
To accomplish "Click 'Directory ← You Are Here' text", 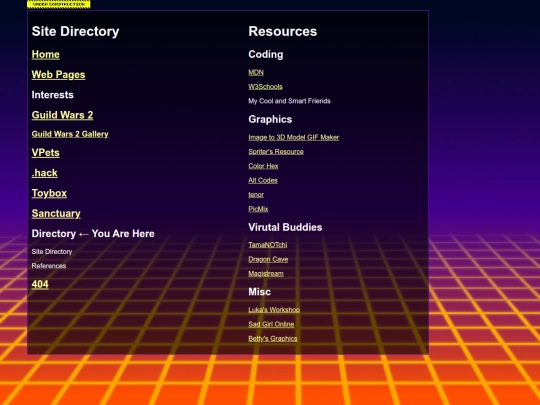I will click(93, 233).
